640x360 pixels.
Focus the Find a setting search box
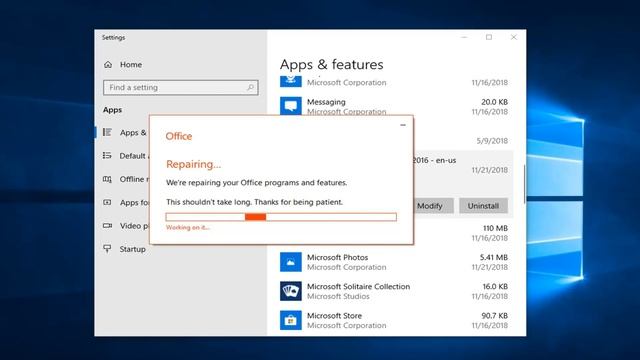tap(181, 87)
